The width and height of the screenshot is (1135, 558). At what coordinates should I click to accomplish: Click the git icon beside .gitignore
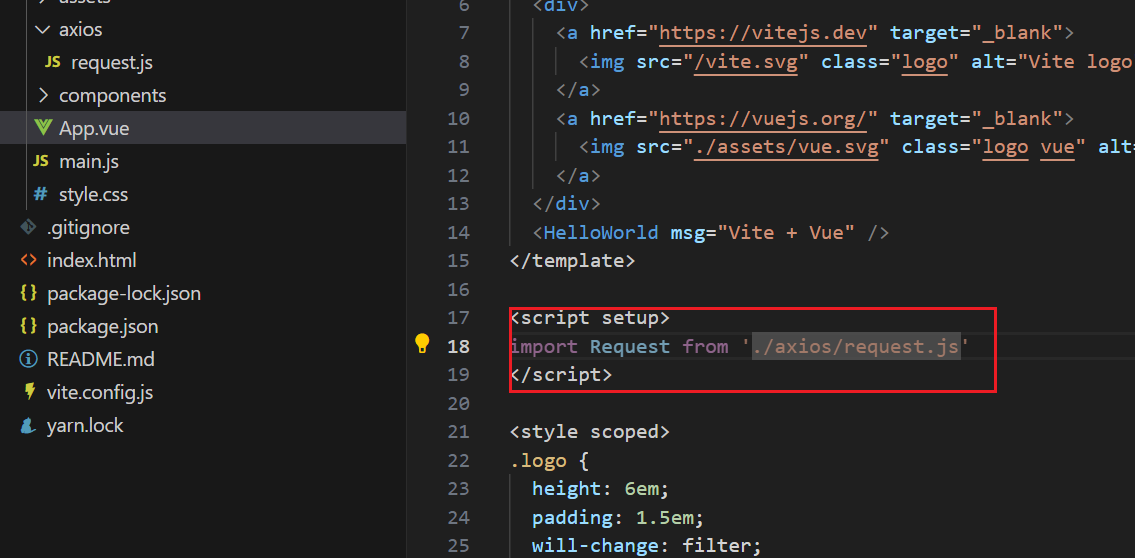(28, 227)
